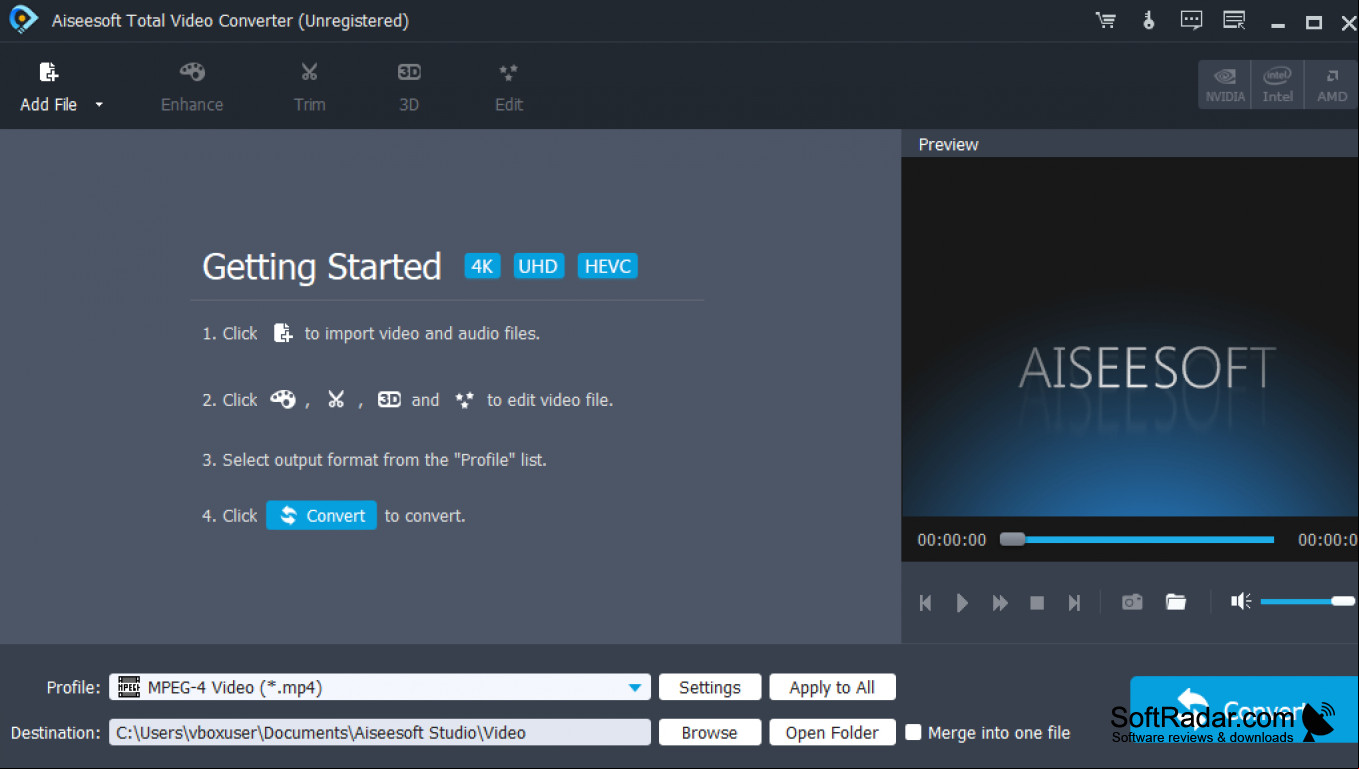Click the Aiseesoft preview thumbnail
The image size is (1359, 769).
pyautogui.click(x=1130, y=337)
